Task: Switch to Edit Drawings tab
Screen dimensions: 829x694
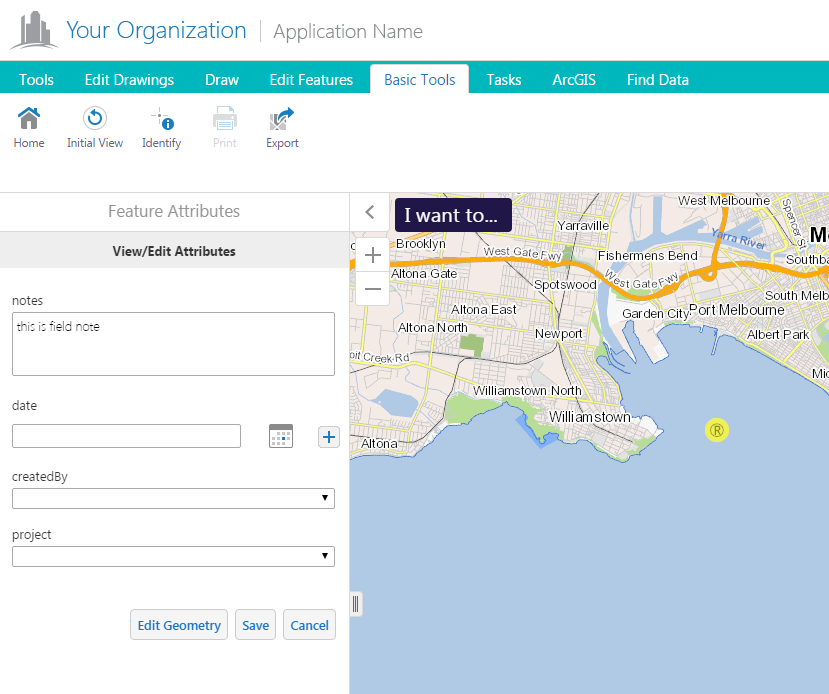Action: [x=129, y=80]
